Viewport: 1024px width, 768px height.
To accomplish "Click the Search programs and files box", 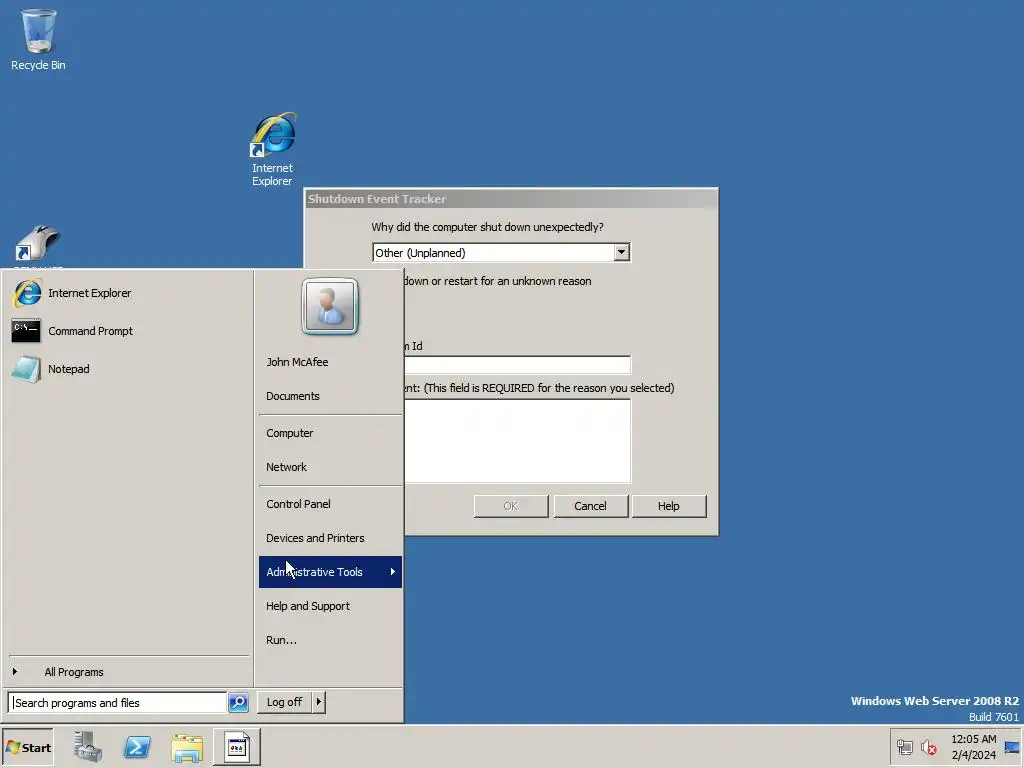I will (118, 703).
